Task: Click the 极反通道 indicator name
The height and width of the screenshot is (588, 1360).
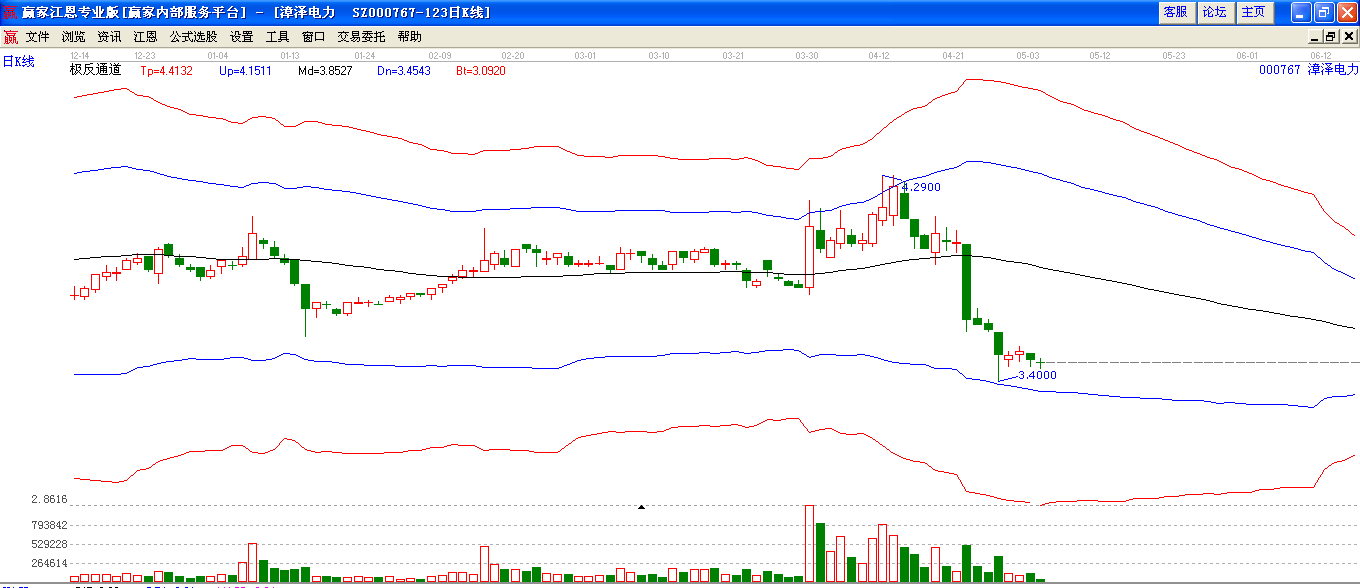Action: point(95,70)
